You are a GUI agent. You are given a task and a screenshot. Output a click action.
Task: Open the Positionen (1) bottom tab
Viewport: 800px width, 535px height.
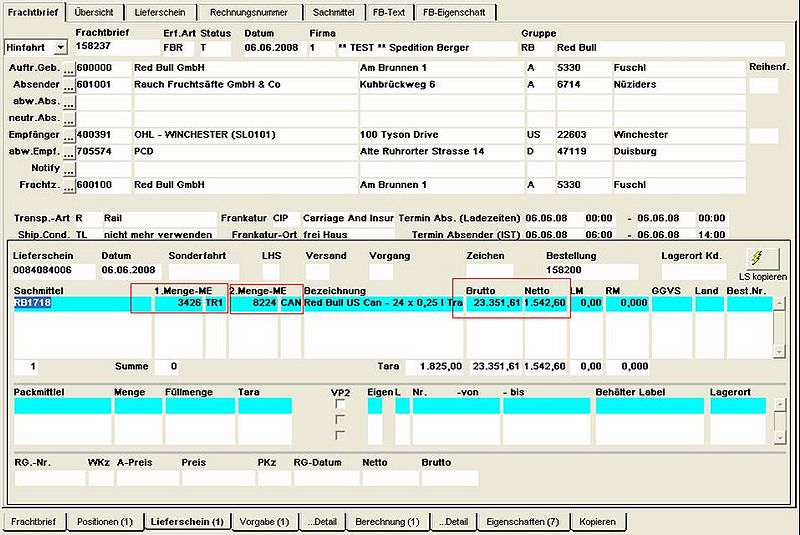point(105,522)
